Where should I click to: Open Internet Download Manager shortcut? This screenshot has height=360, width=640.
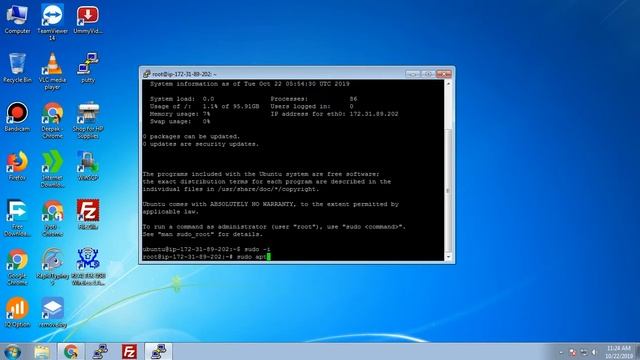pyautogui.click(x=52, y=169)
